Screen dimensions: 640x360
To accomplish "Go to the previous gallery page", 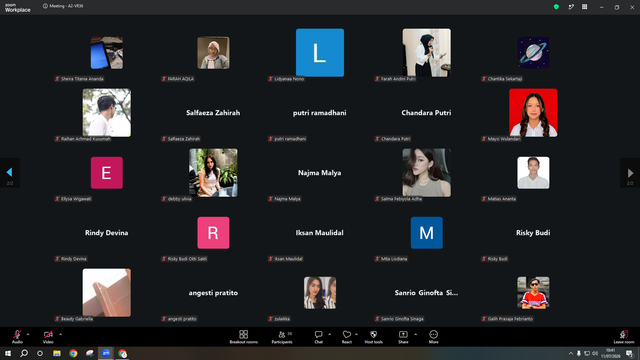I will 10,173.
